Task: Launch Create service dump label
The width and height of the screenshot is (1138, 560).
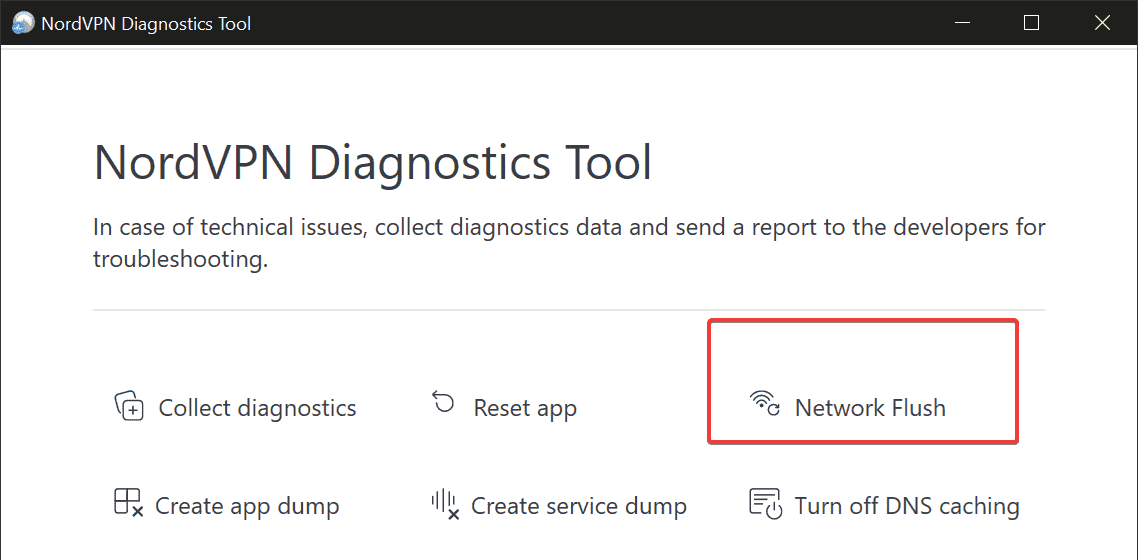Action: point(579,505)
